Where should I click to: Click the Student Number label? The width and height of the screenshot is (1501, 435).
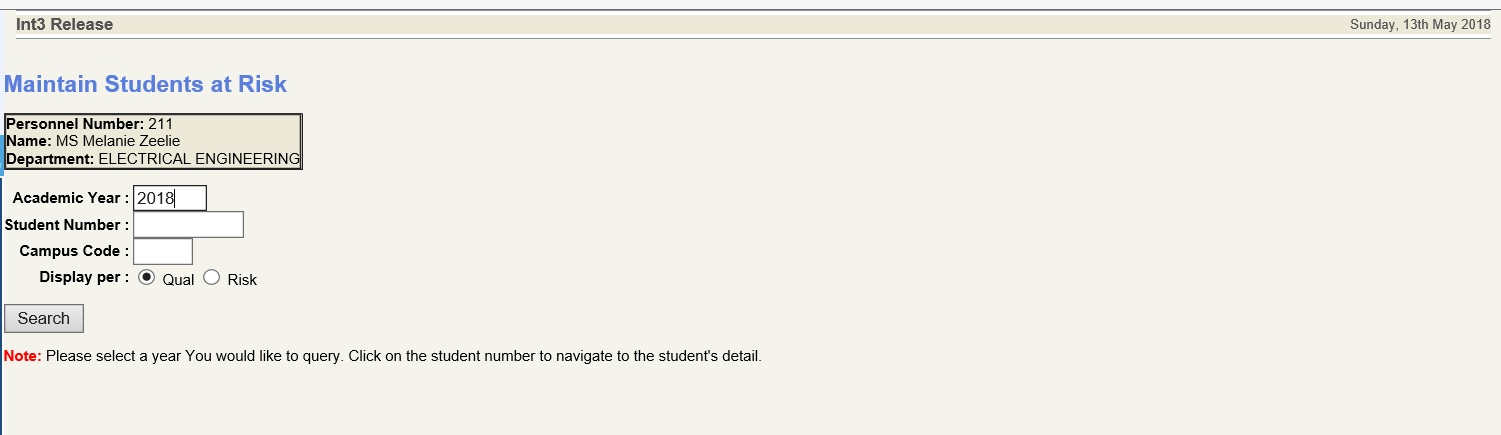[66, 225]
